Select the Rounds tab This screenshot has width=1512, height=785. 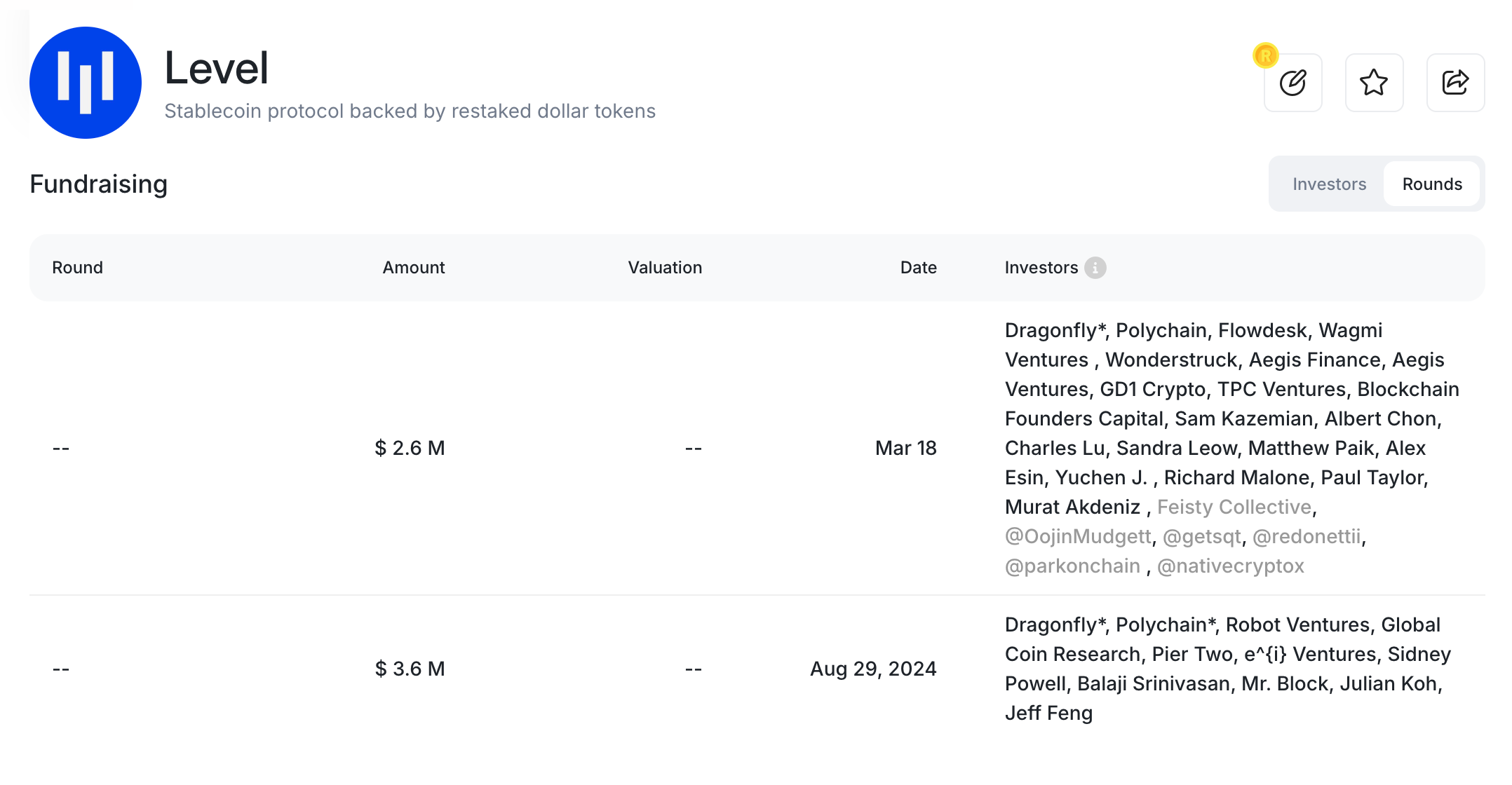[1432, 184]
